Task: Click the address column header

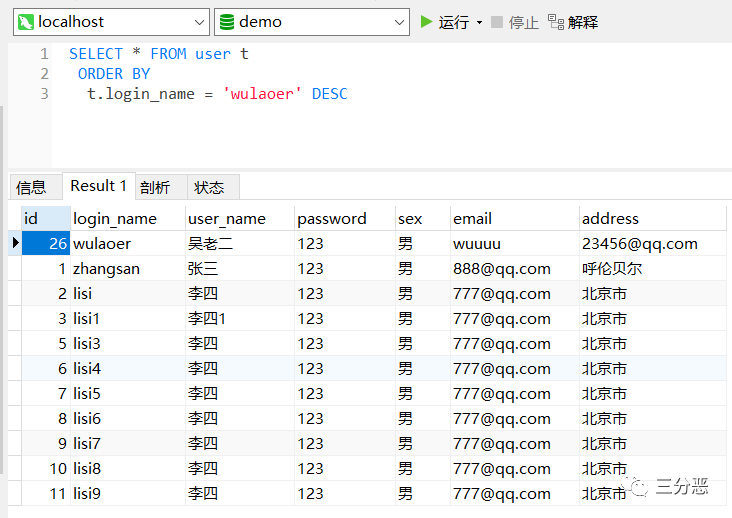Action: pyautogui.click(x=610, y=218)
